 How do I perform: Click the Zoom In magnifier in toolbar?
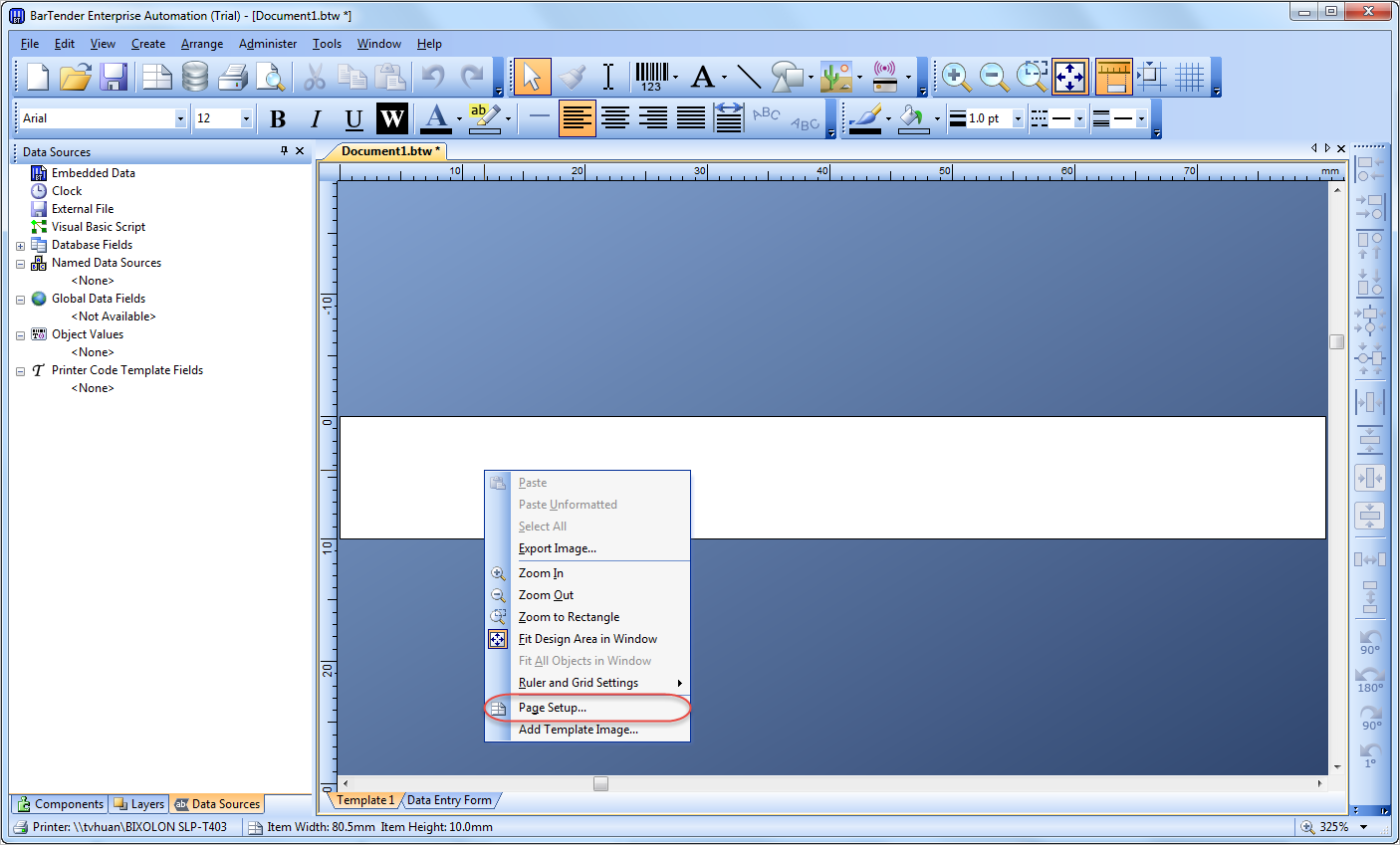956,77
